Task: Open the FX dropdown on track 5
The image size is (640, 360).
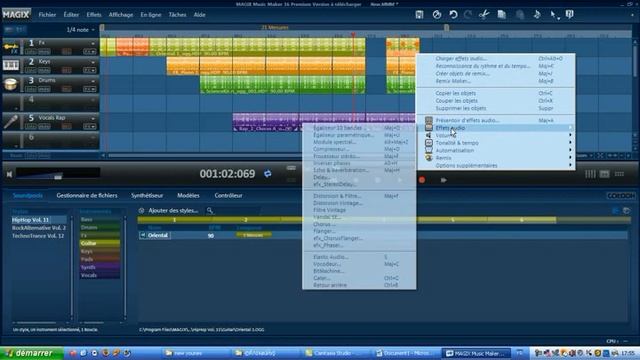Action: pos(89,127)
